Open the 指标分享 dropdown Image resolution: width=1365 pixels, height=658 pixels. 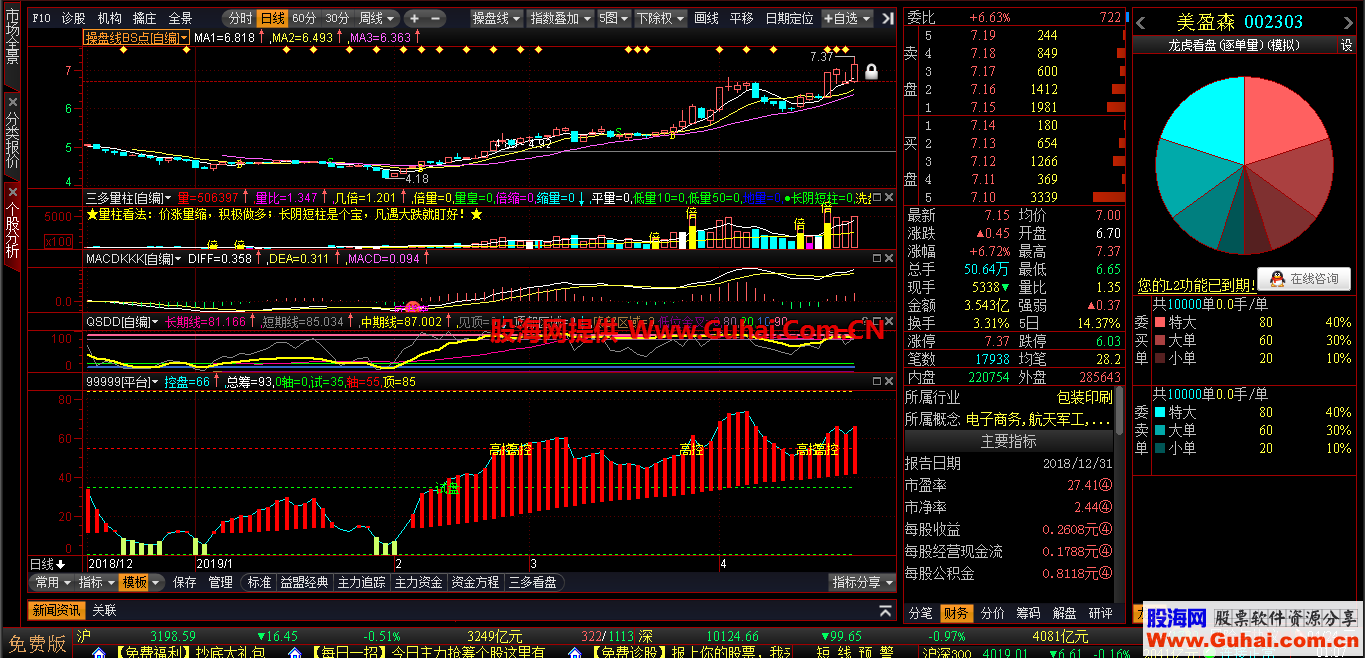[864, 582]
